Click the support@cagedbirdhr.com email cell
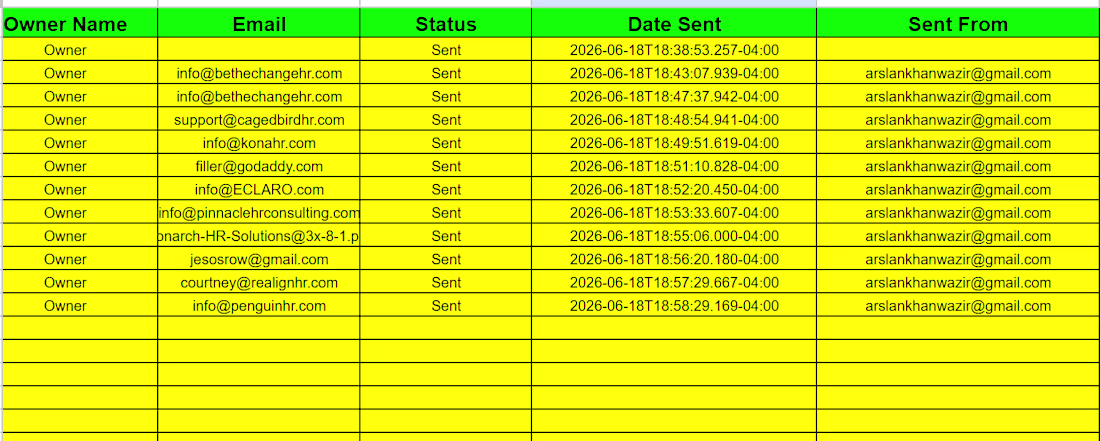This screenshot has height=441, width=1100. [259, 120]
